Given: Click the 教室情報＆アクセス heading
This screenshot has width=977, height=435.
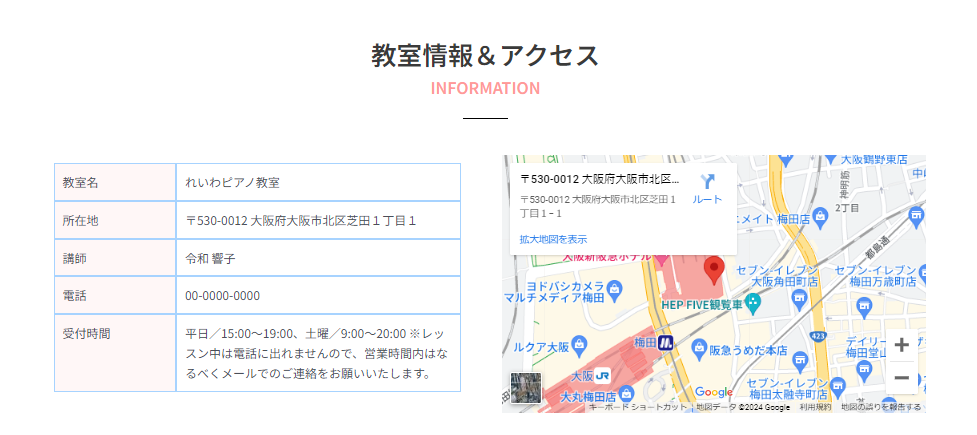Looking at the screenshot, I should point(485,55).
